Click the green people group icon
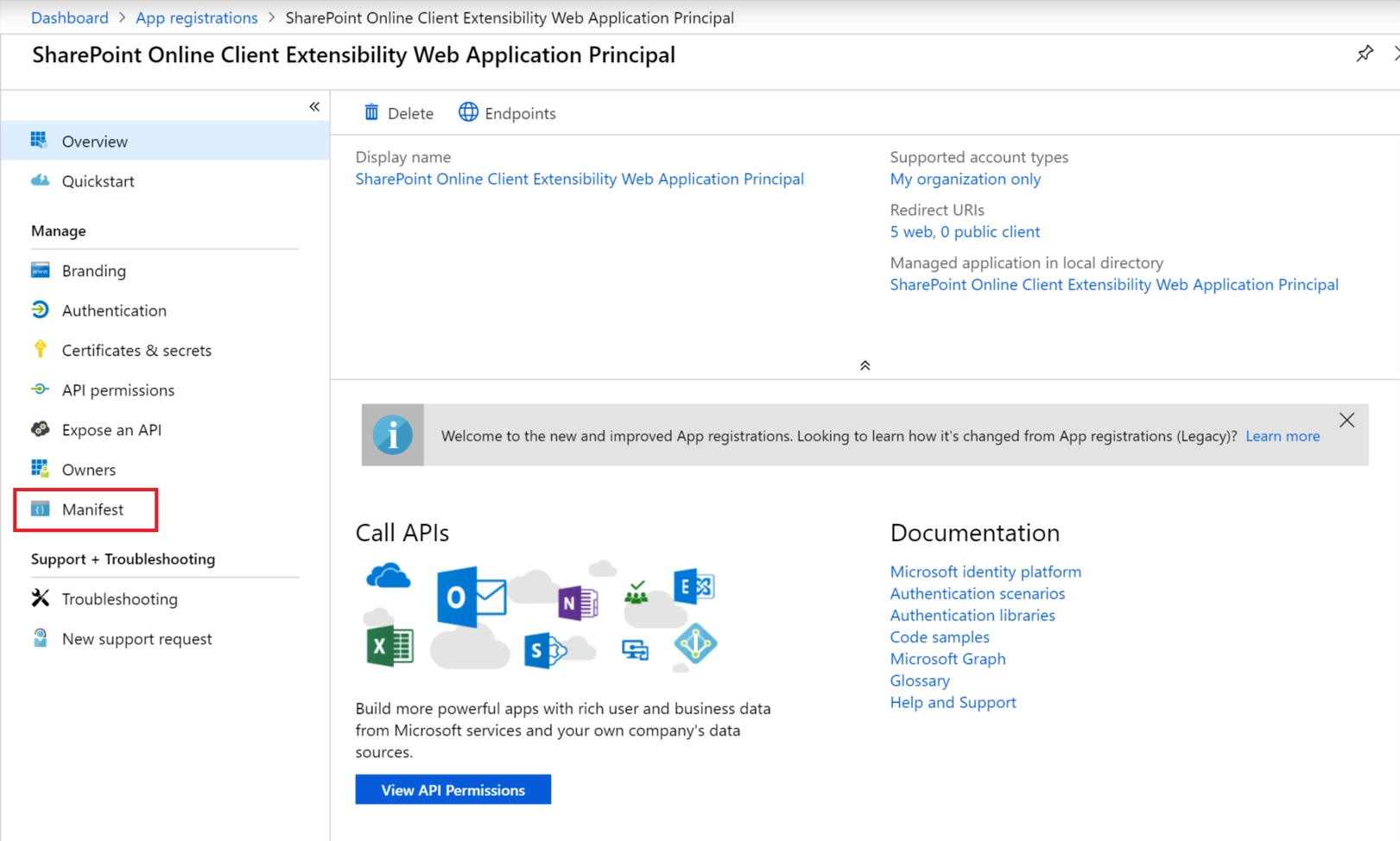 637,592
